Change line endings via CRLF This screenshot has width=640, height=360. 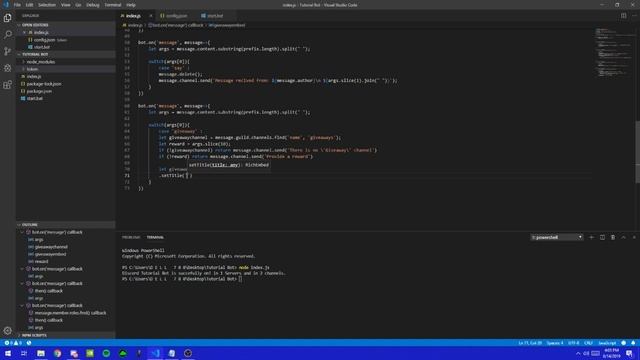coord(588,343)
